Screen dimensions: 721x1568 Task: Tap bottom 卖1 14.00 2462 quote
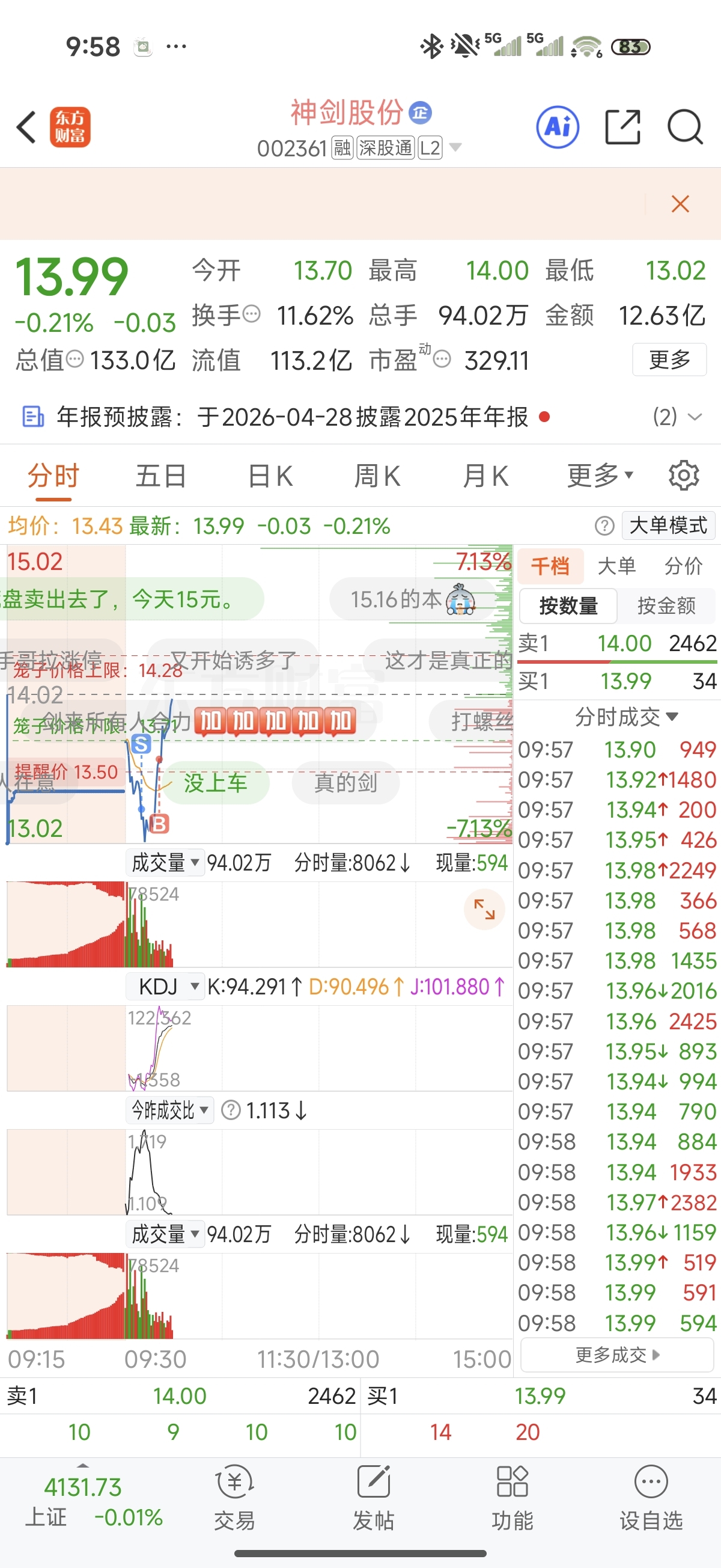coord(181,1395)
